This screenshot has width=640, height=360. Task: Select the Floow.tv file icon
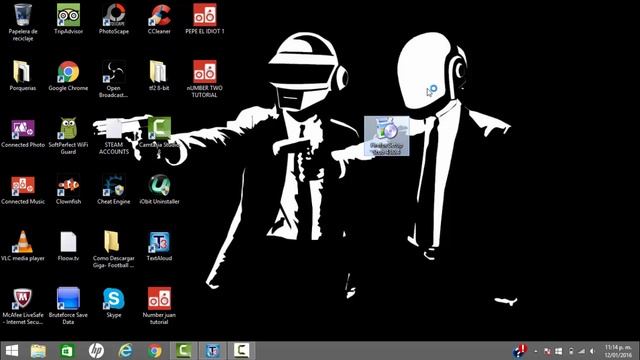pyautogui.click(x=68, y=246)
